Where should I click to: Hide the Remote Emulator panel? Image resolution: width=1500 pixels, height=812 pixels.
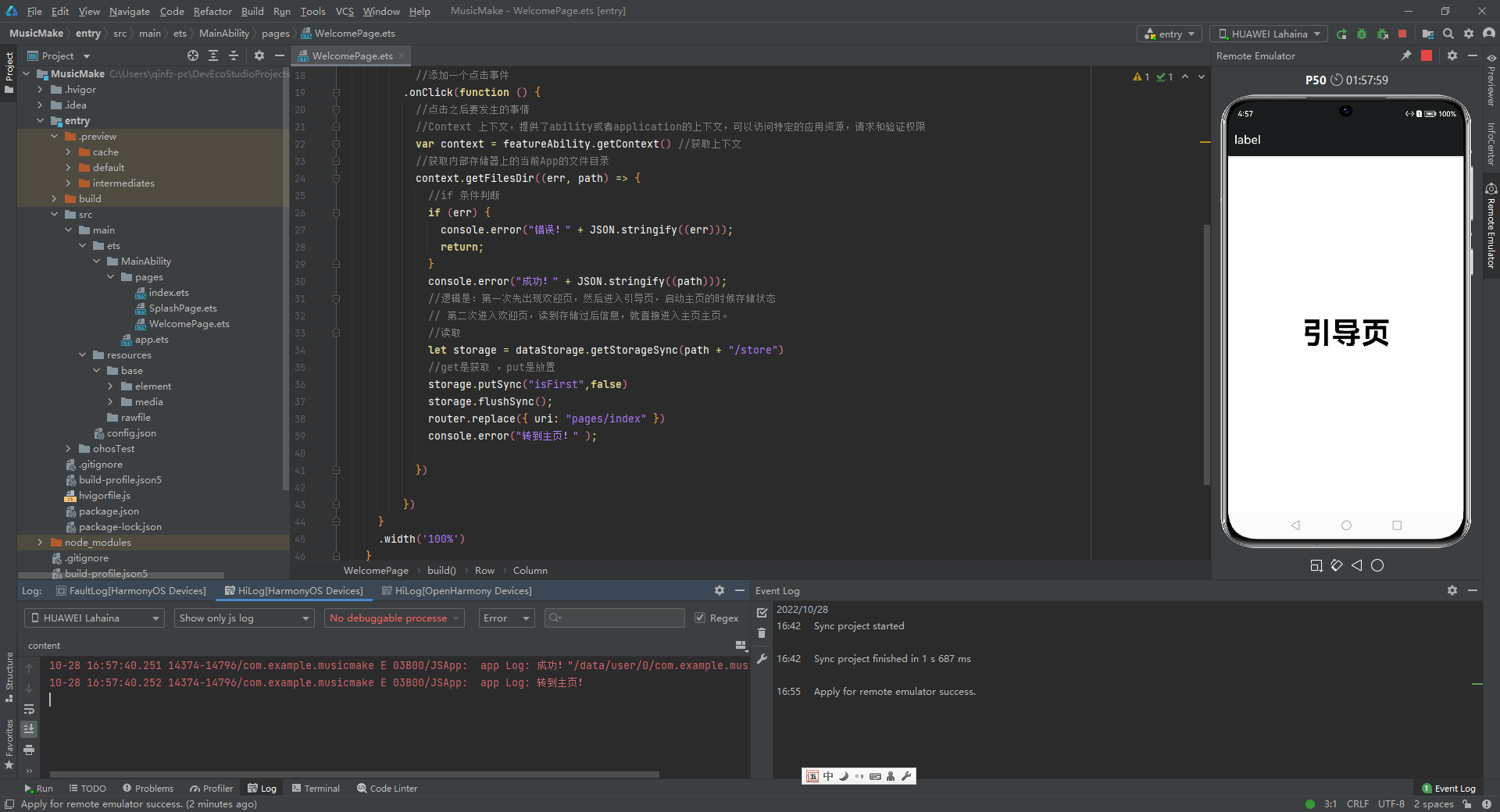point(1473,55)
